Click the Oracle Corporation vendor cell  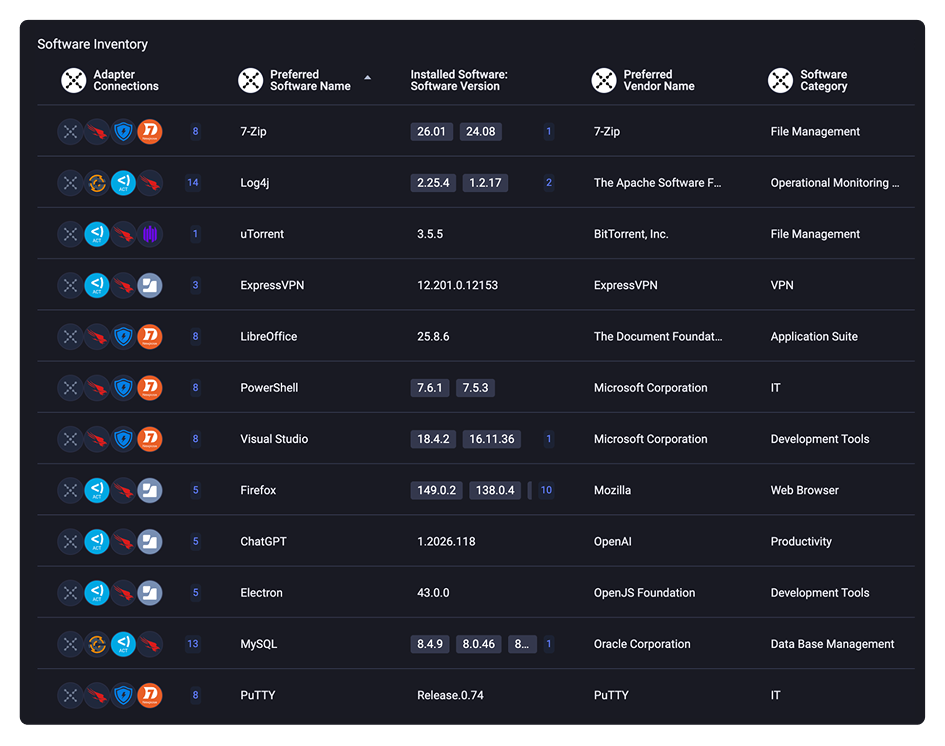[642, 644]
